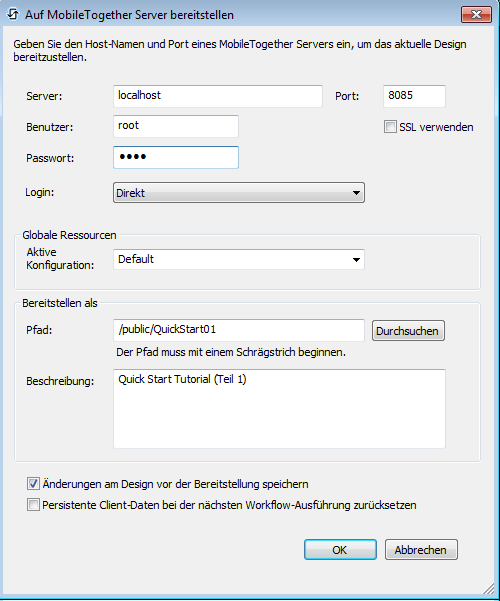This screenshot has height=601, width=500.
Task: Click the Abbrechen button
Action: (x=421, y=550)
